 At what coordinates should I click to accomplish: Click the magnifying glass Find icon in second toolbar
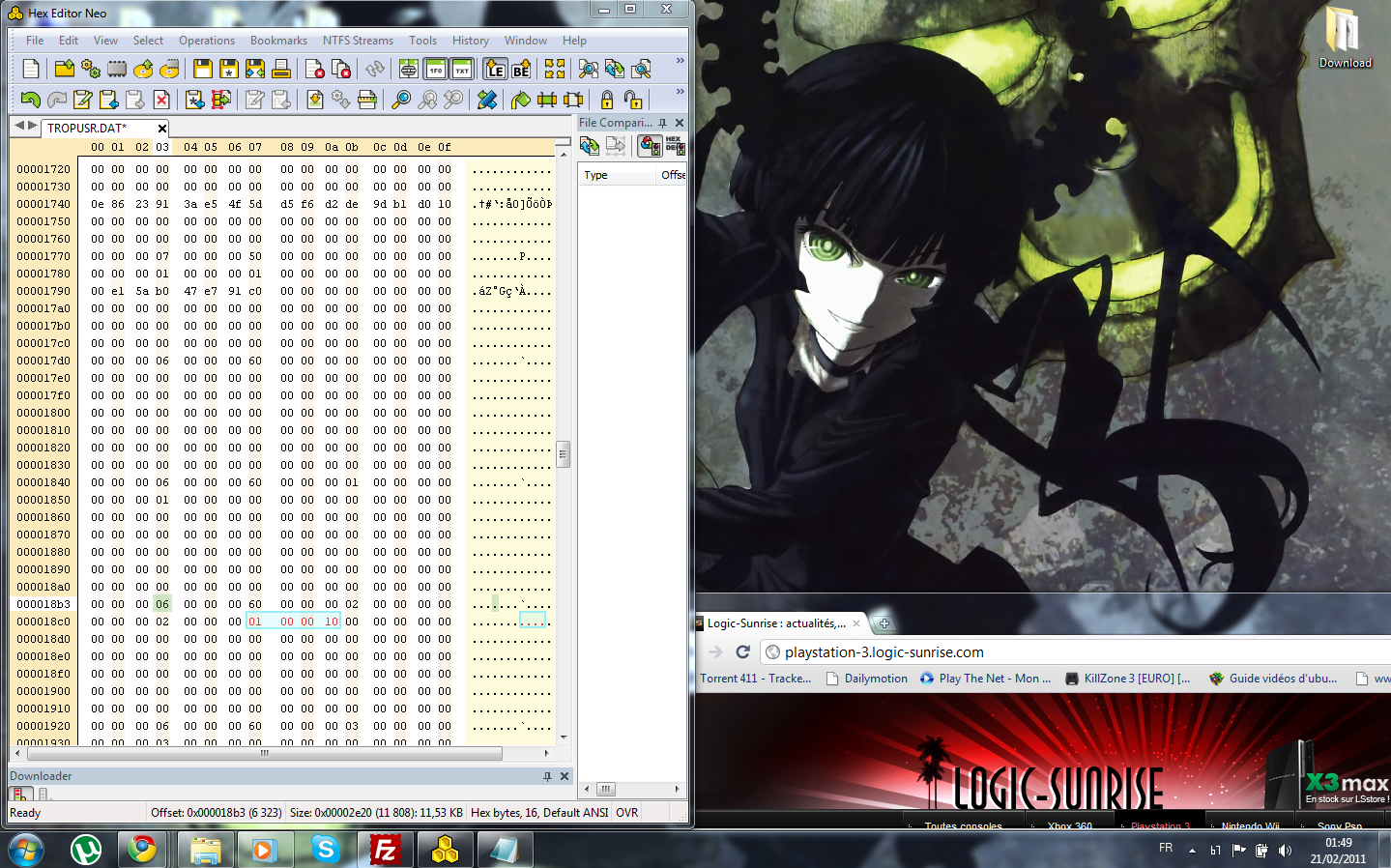click(401, 100)
